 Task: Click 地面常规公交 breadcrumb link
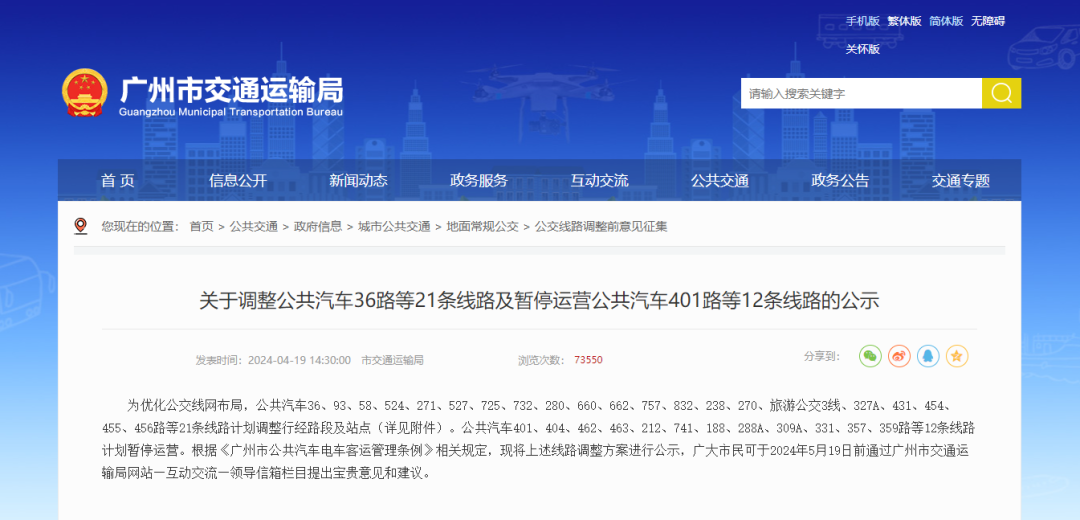pyautogui.click(x=482, y=227)
